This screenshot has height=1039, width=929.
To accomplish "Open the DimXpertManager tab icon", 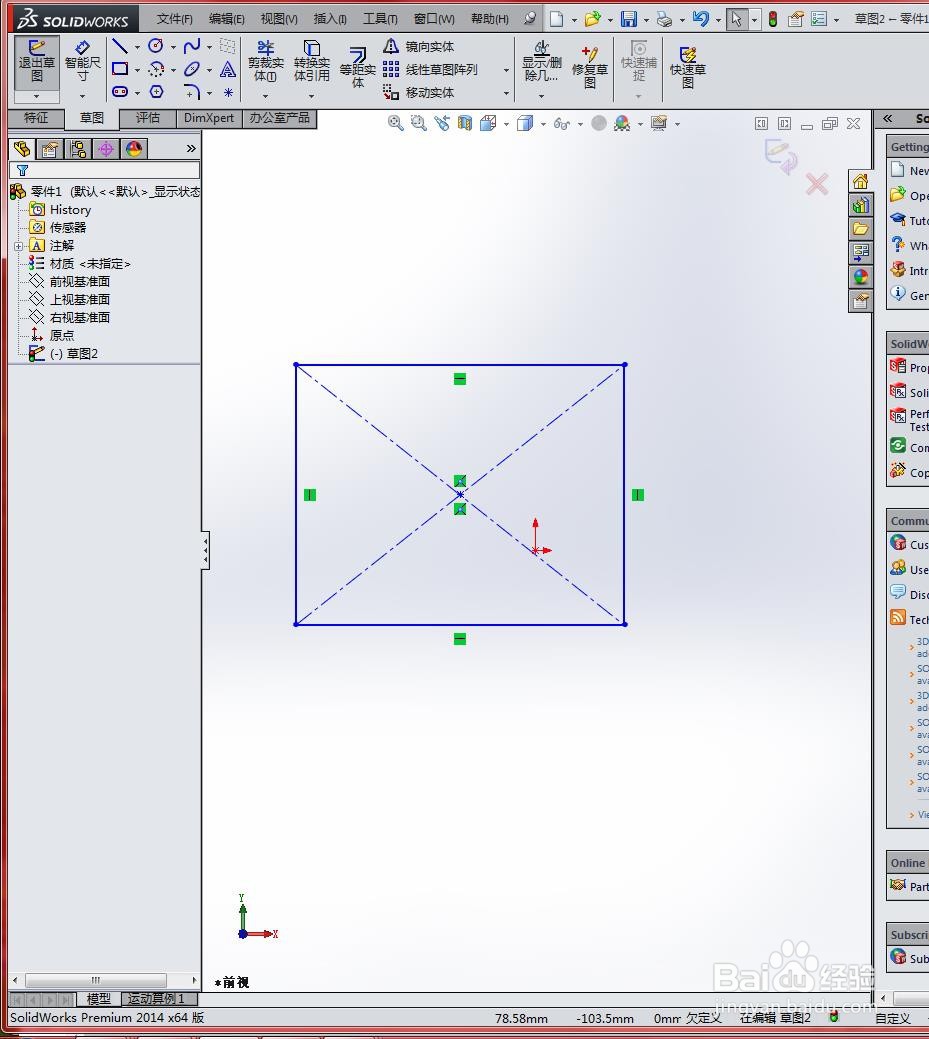I will [x=106, y=149].
